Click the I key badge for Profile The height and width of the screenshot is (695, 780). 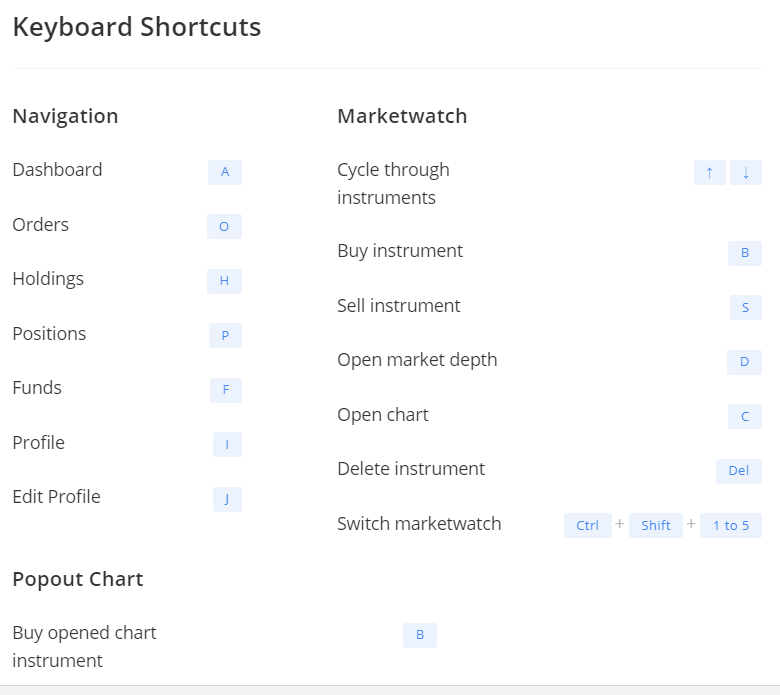227,445
